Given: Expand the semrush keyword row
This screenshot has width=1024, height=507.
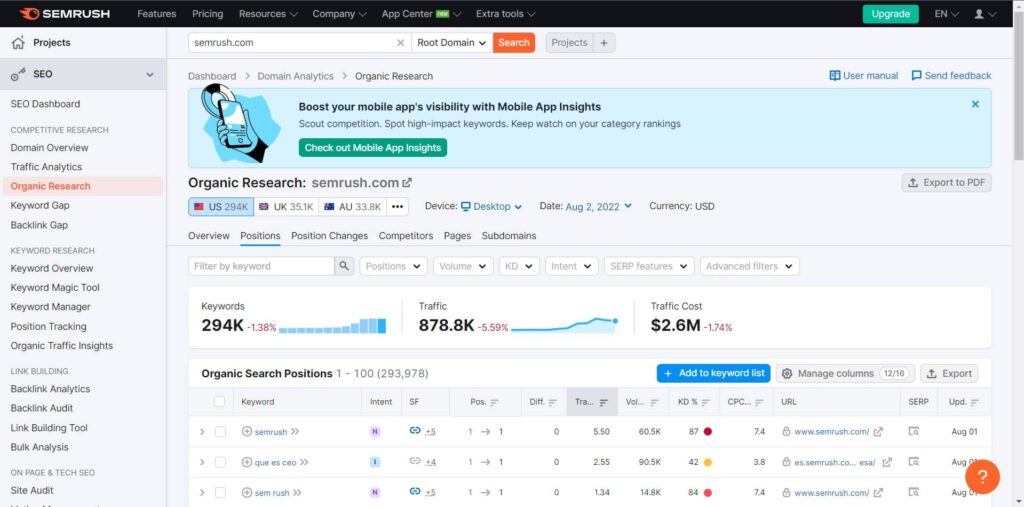Looking at the screenshot, I should pyautogui.click(x=202, y=432).
